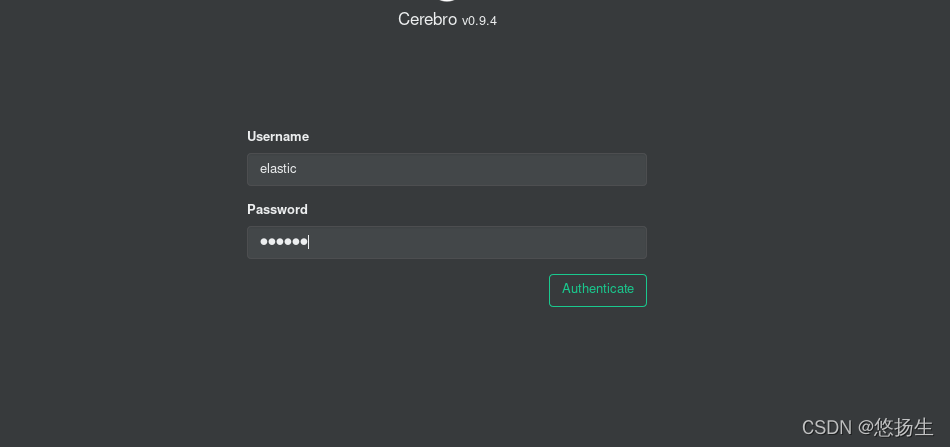
Task: Click the Username label
Action: pos(277,136)
